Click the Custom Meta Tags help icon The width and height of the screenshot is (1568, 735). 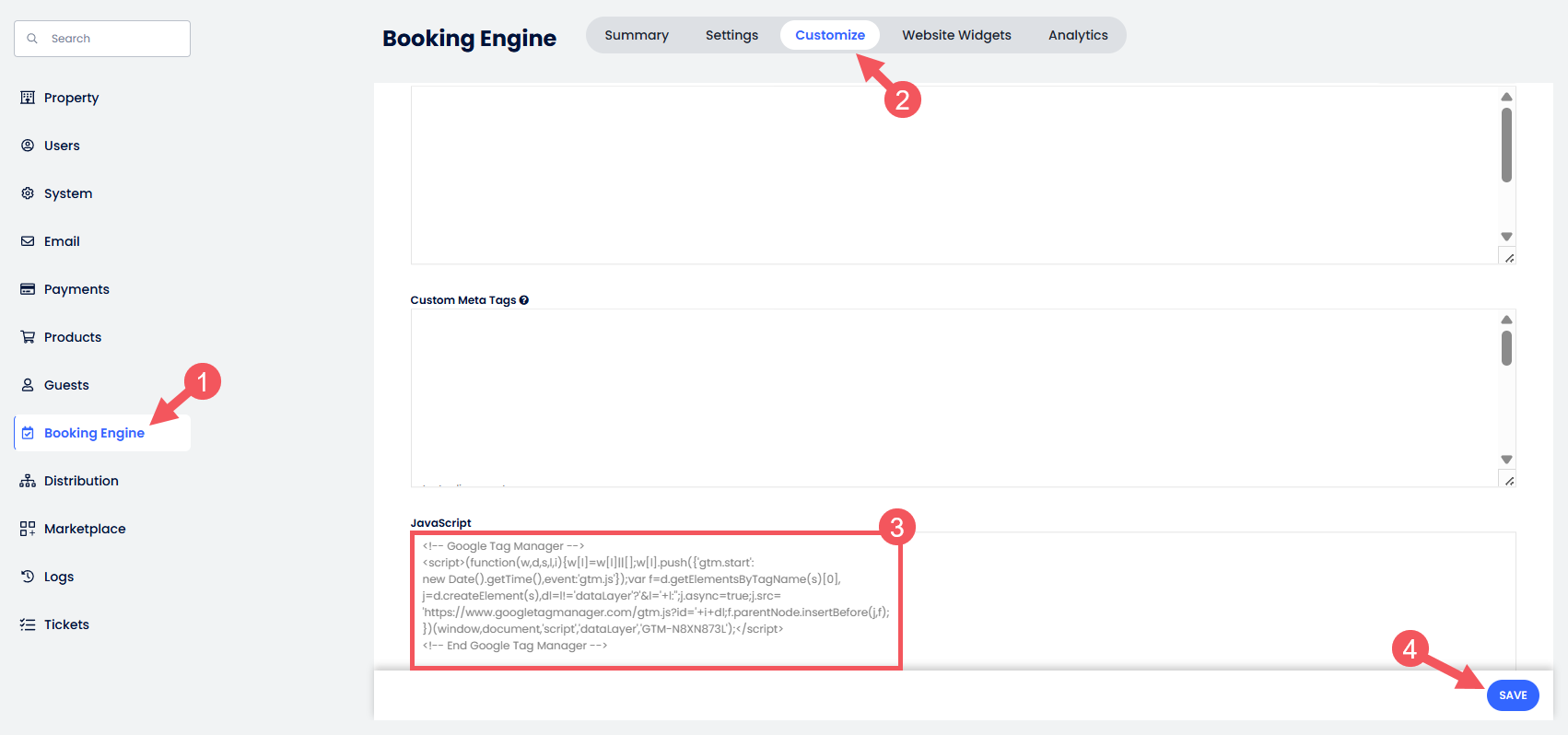[x=524, y=300]
